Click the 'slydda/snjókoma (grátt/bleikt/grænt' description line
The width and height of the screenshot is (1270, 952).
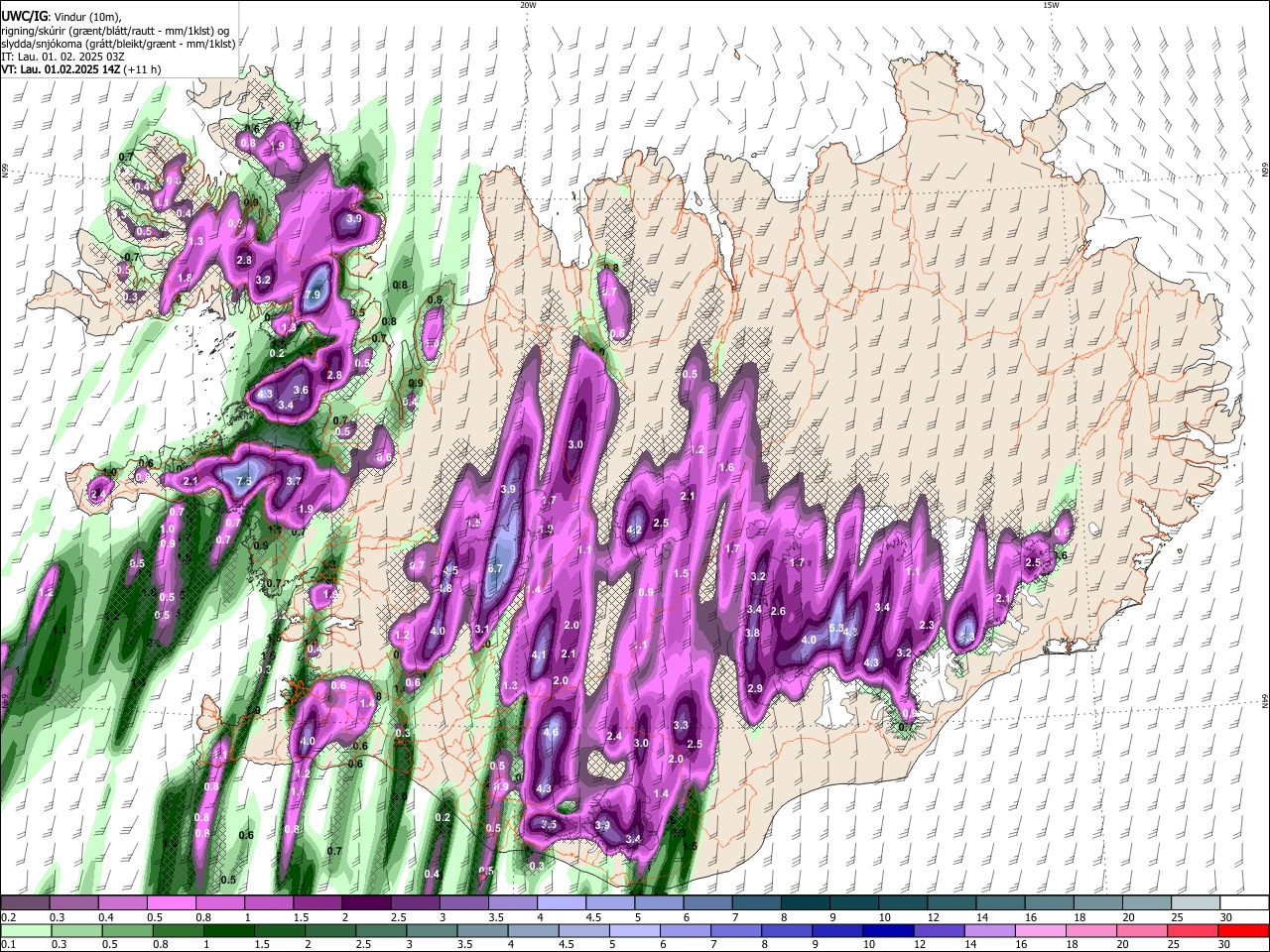(x=118, y=44)
